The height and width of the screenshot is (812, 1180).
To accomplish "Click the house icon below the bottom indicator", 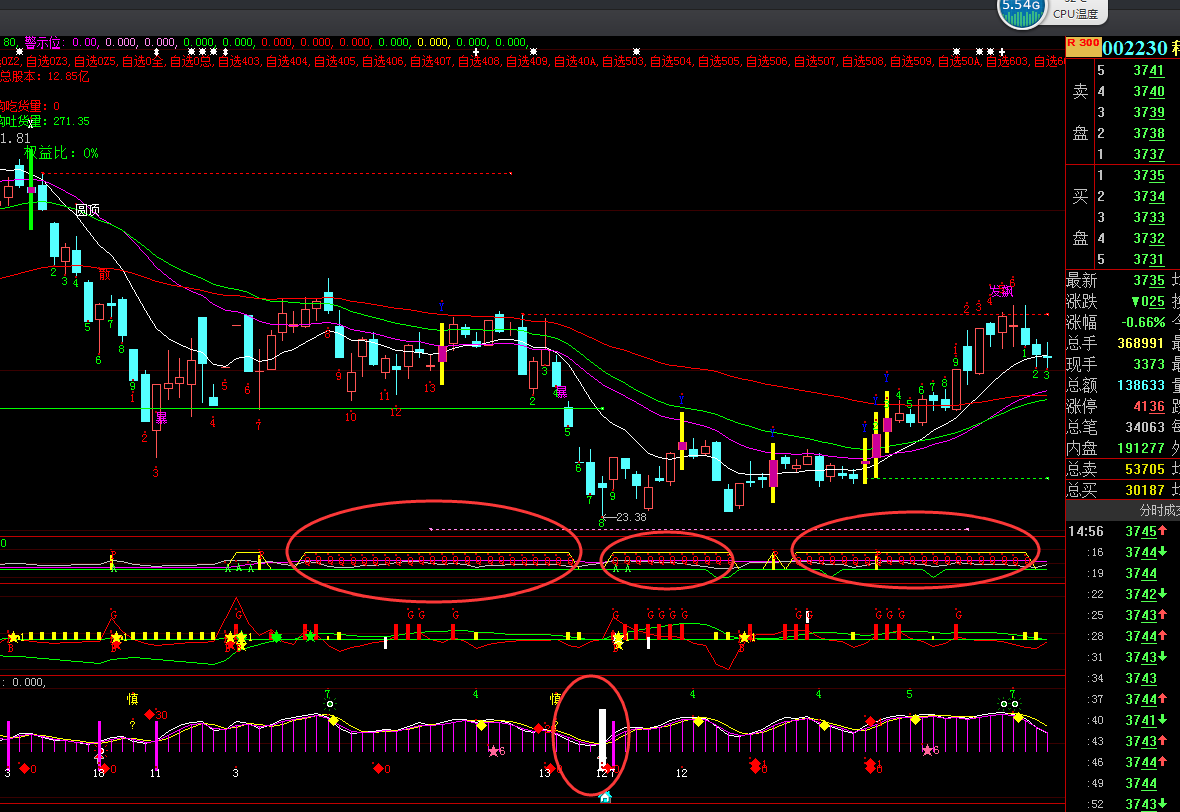I will tap(605, 797).
